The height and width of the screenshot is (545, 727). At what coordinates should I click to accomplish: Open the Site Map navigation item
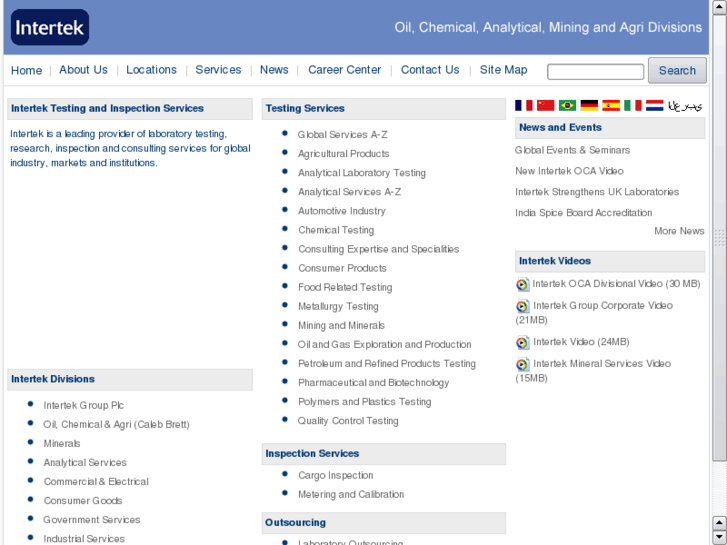point(503,70)
